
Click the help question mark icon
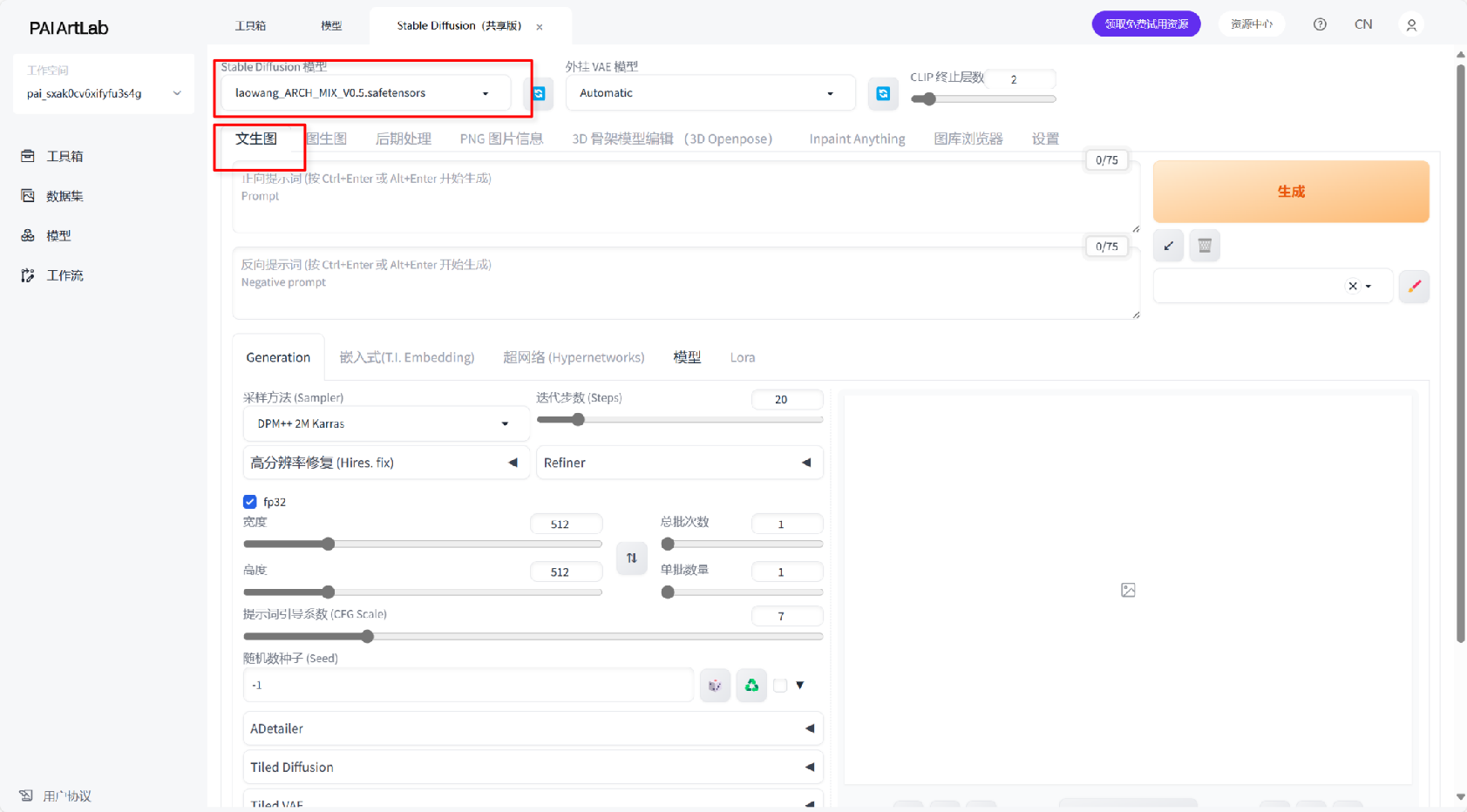pyautogui.click(x=1320, y=24)
